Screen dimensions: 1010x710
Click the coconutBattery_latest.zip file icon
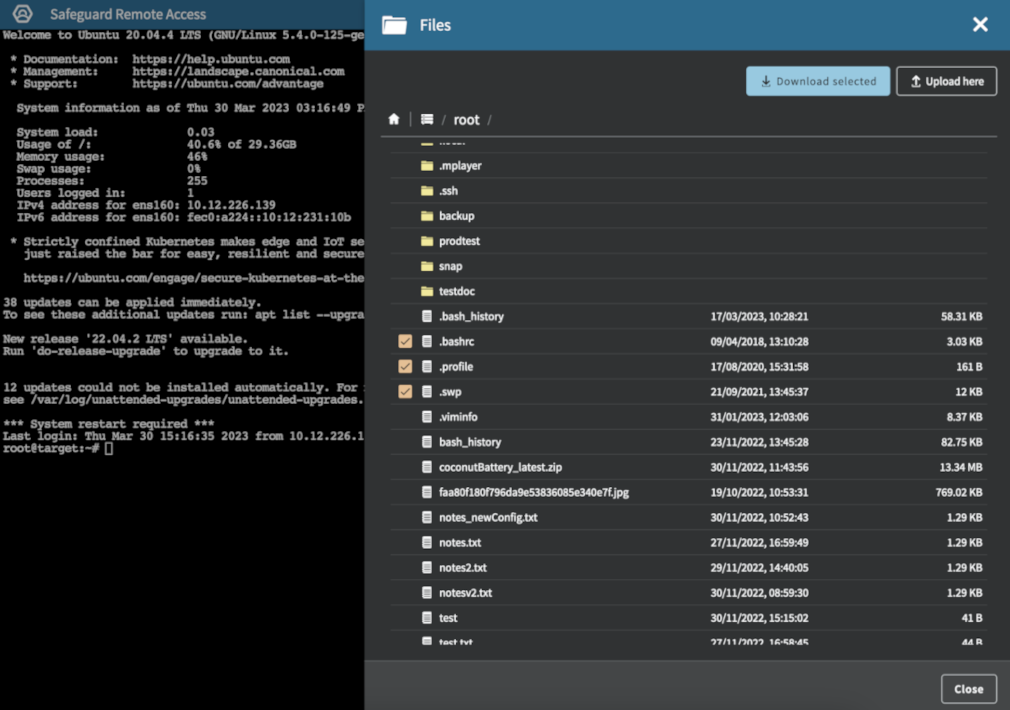[x=426, y=467]
